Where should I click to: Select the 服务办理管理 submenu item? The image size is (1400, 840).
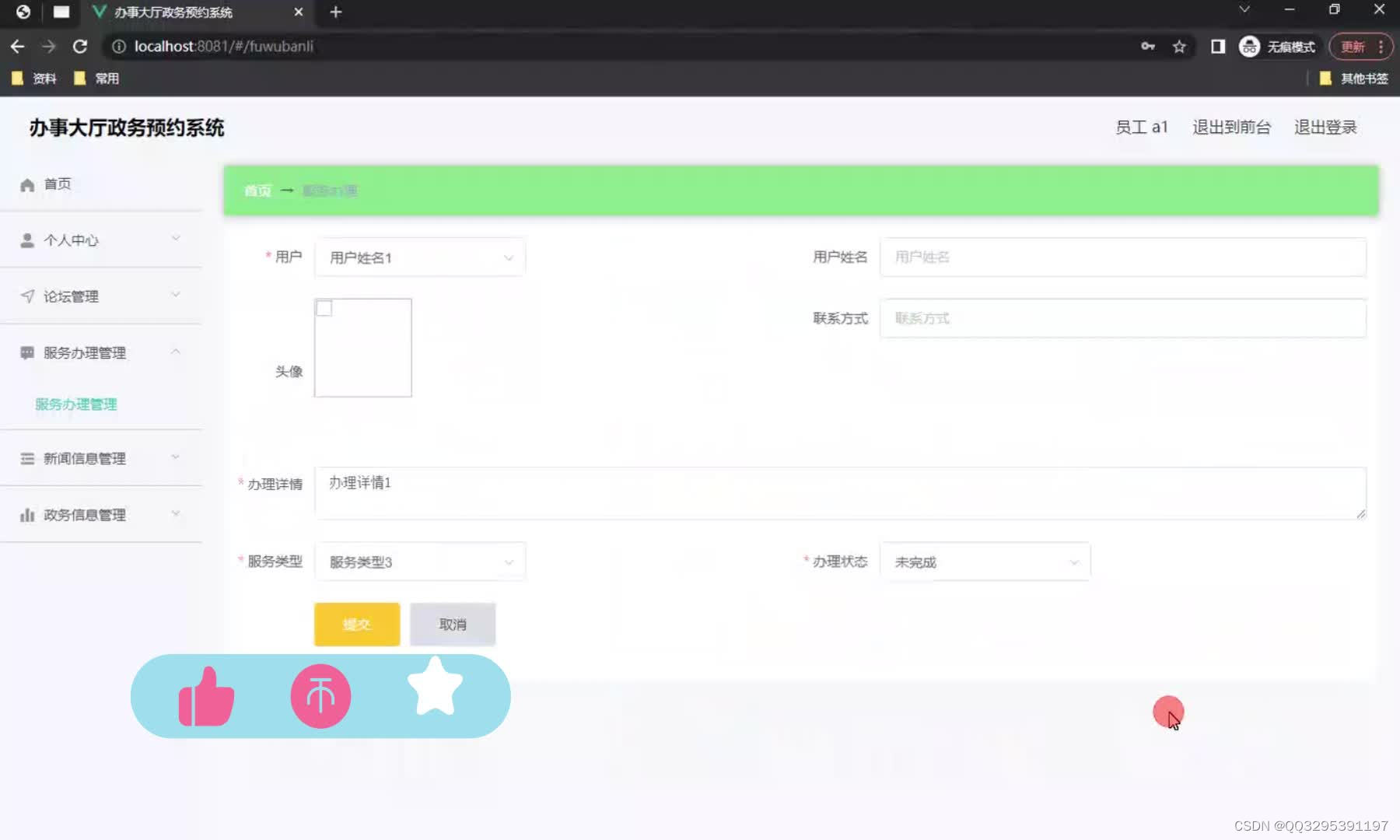tap(76, 404)
